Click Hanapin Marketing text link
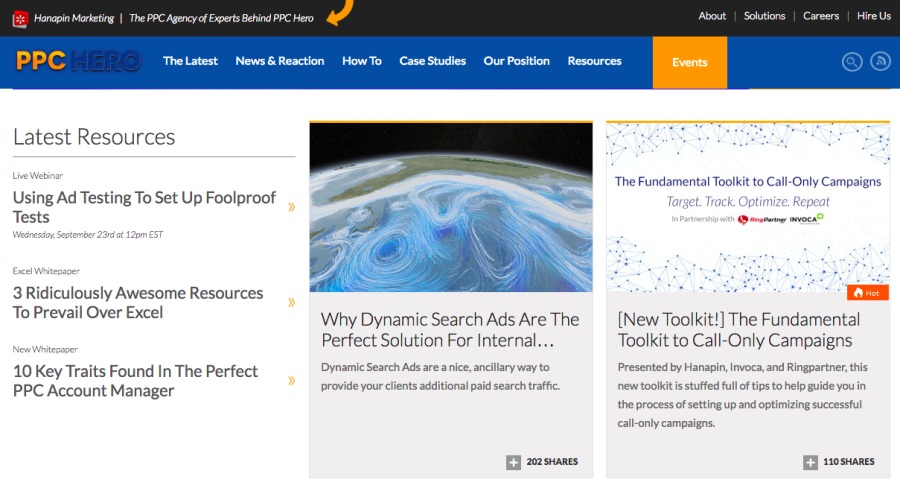Image resolution: width=900 pixels, height=497 pixels. click(74, 18)
